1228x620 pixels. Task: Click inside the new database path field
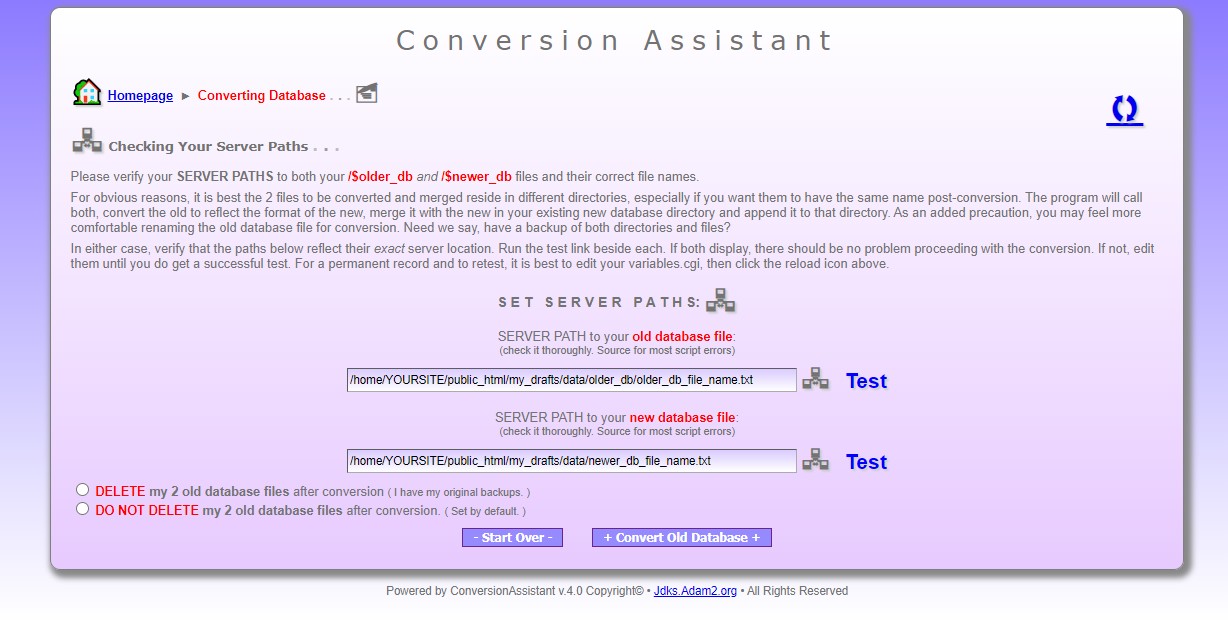[570, 460]
